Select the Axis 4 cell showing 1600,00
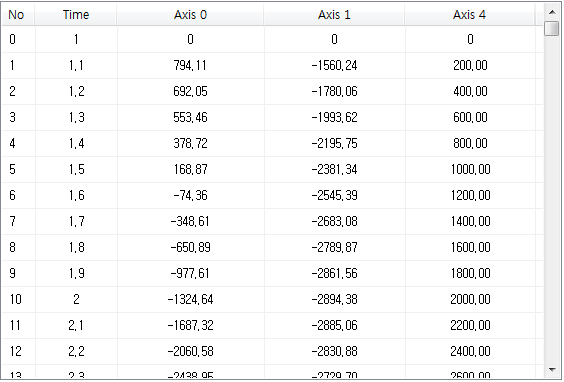 (470, 247)
